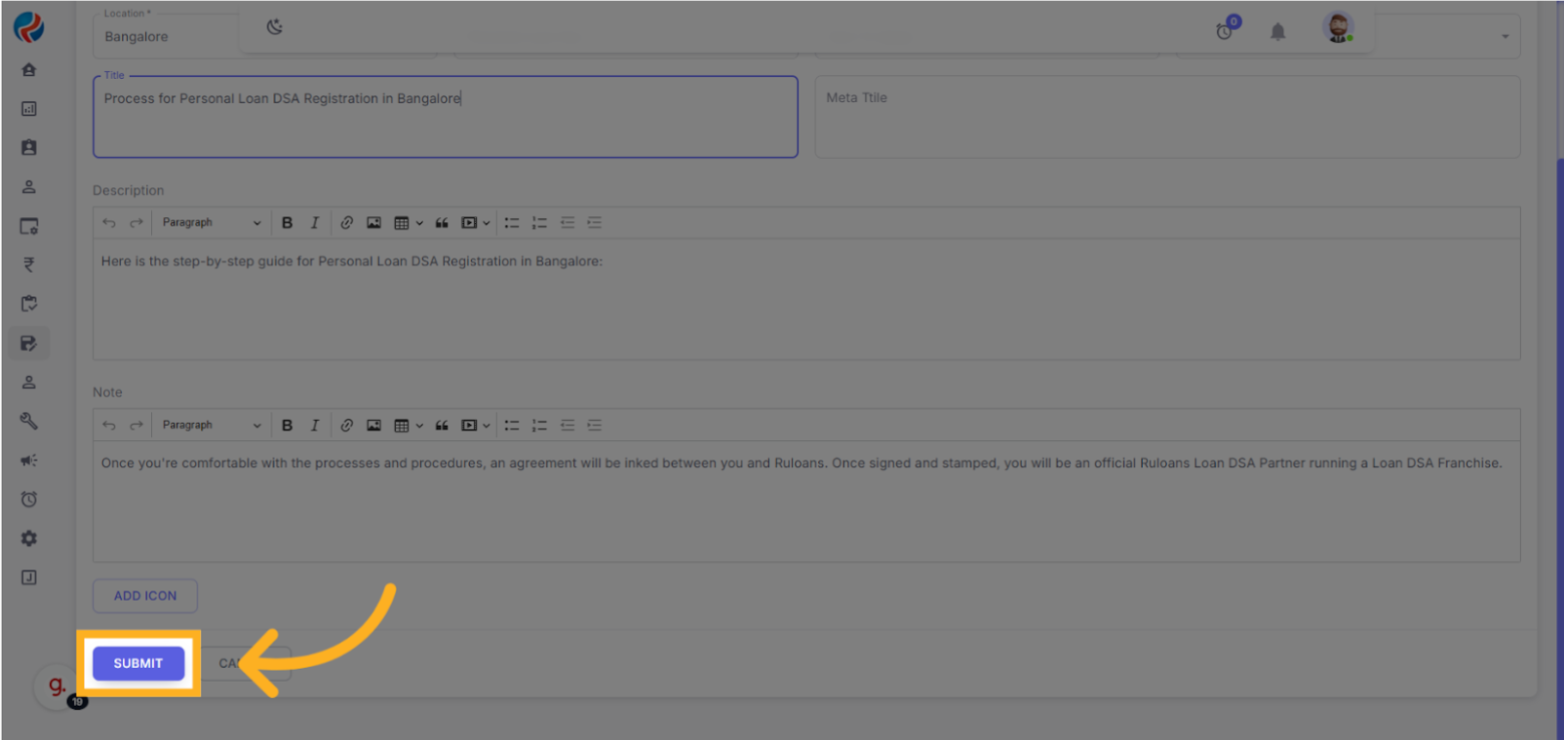Expand Paragraph style dropdown in Note editor
The image size is (1564, 740).
[211, 425]
